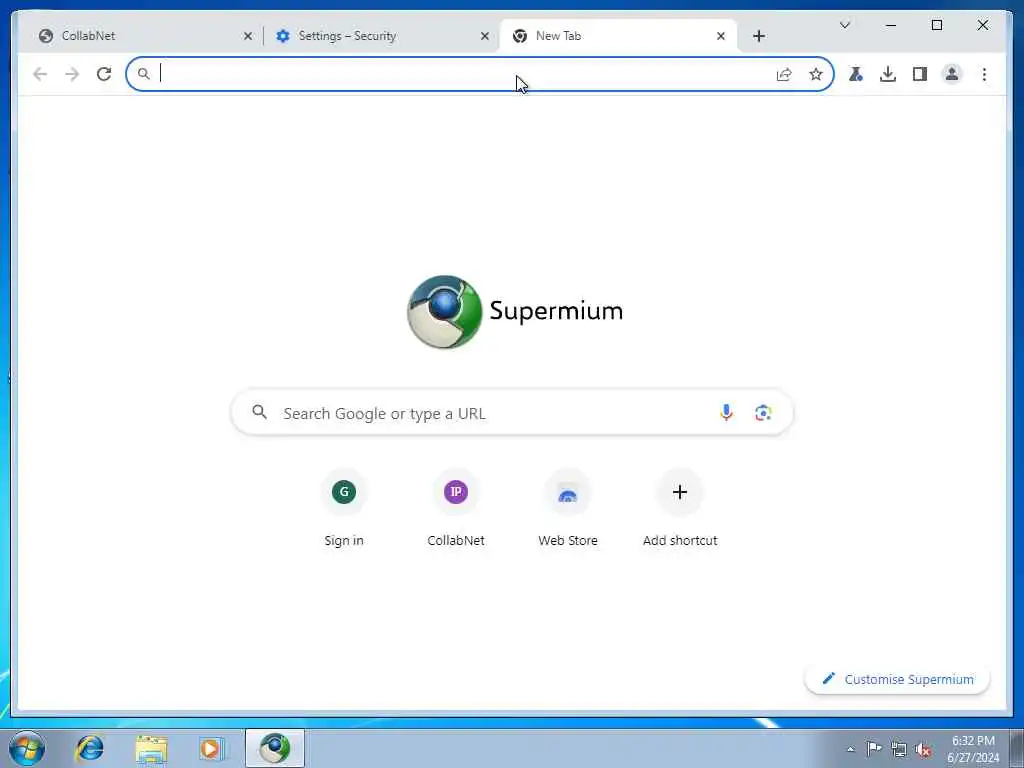1024x768 pixels.
Task: Maximize the Supermium window
Action: 936,25
